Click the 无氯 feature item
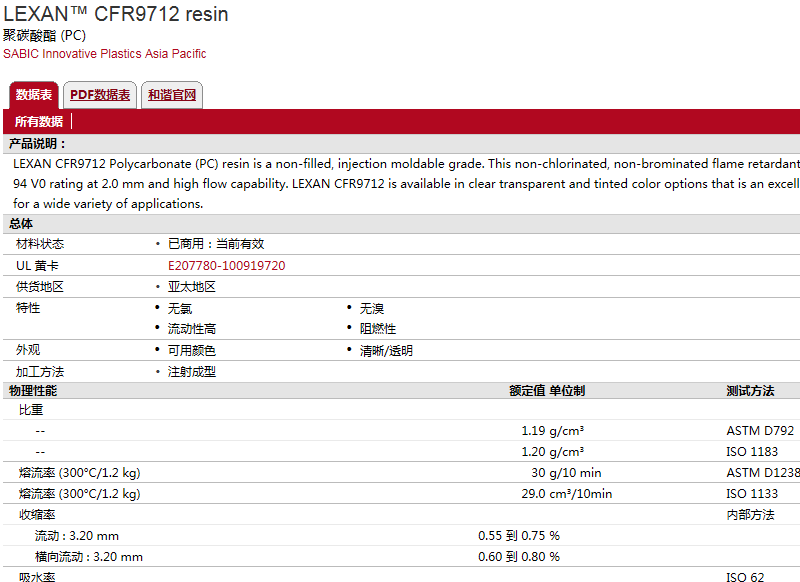 coord(180,309)
